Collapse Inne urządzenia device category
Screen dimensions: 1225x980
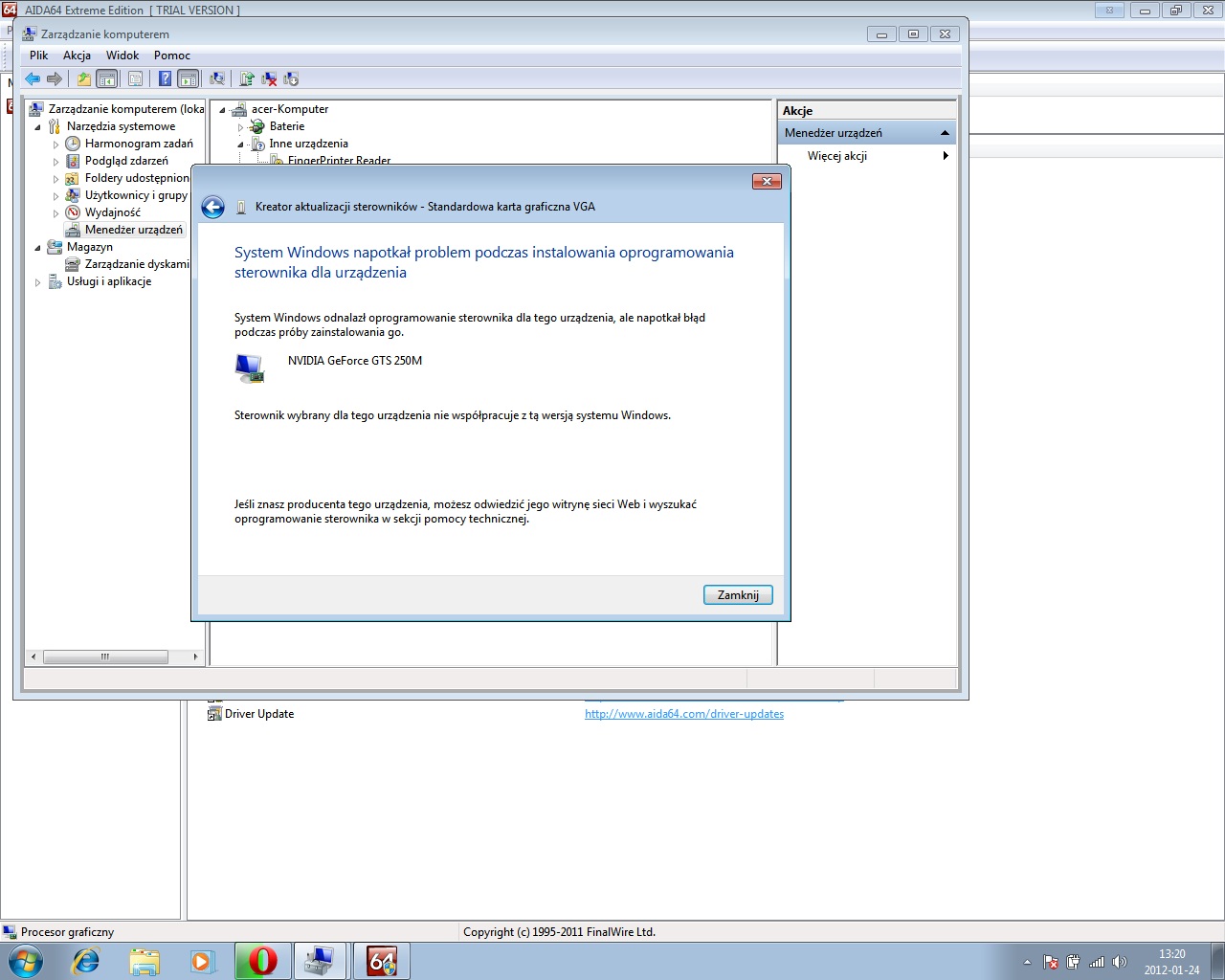coord(240,145)
